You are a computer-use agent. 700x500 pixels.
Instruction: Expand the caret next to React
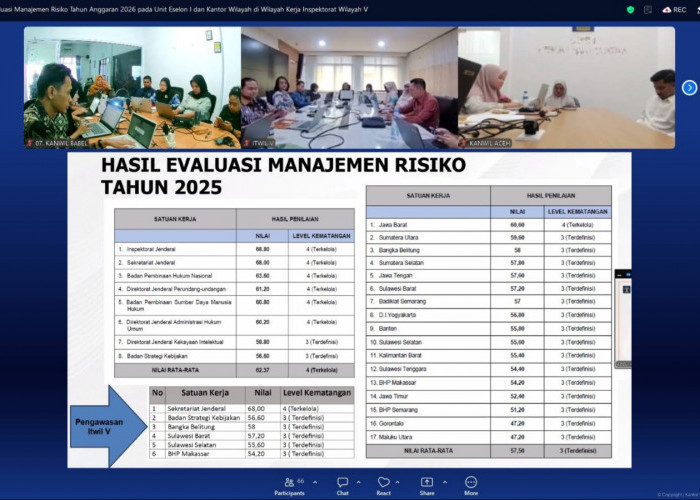(397, 482)
